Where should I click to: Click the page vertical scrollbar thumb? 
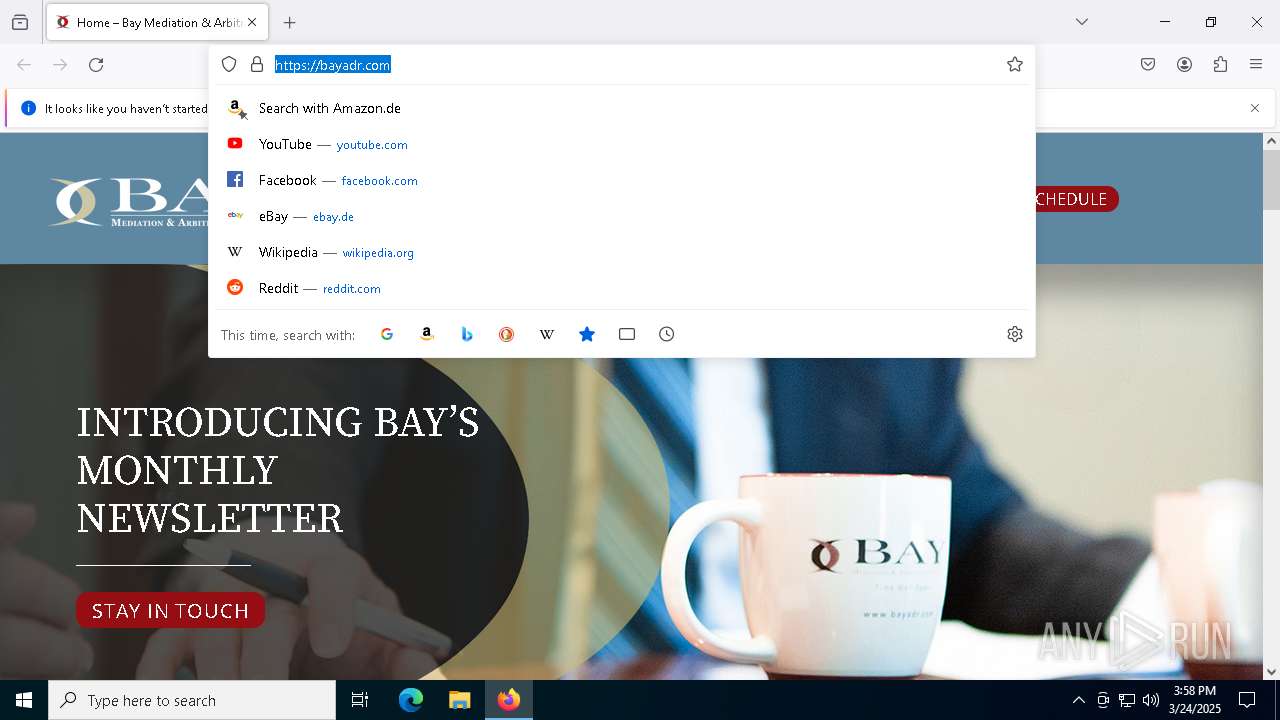1271,181
